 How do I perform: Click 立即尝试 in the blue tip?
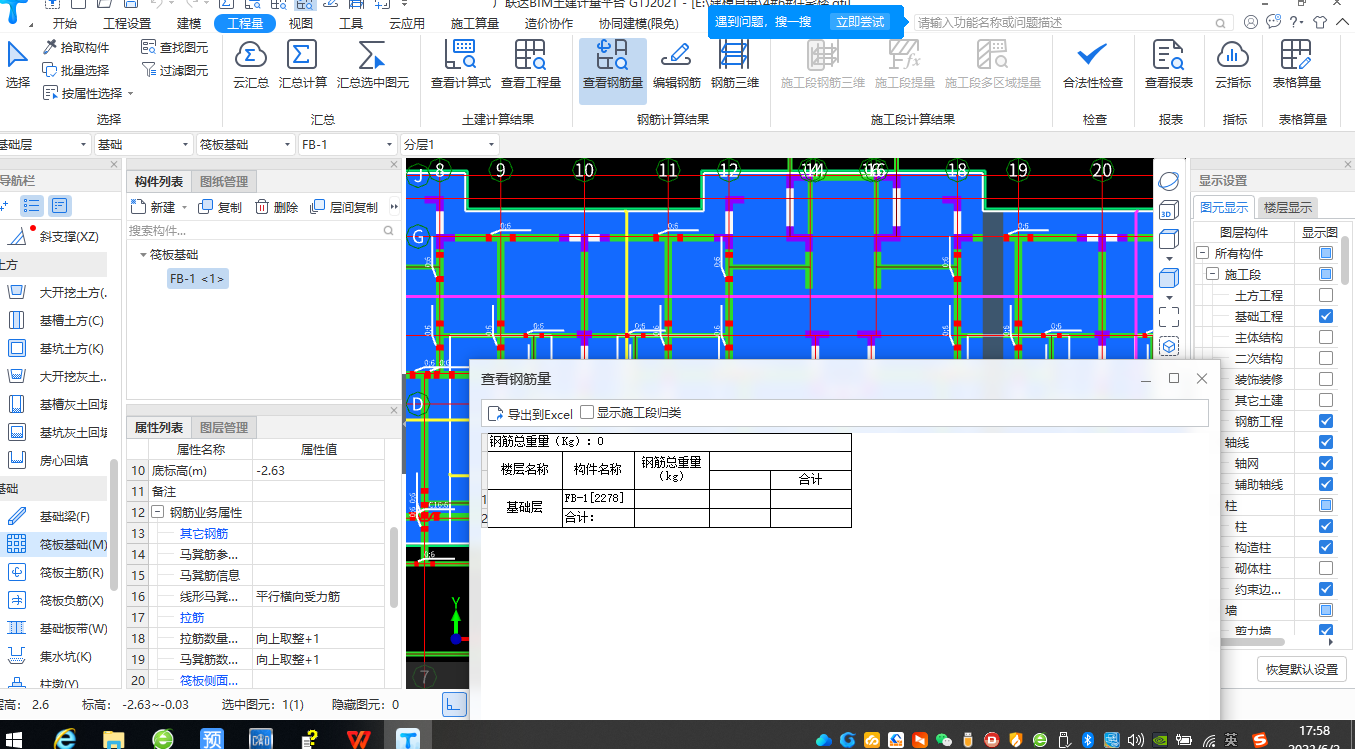pyautogui.click(x=861, y=21)
